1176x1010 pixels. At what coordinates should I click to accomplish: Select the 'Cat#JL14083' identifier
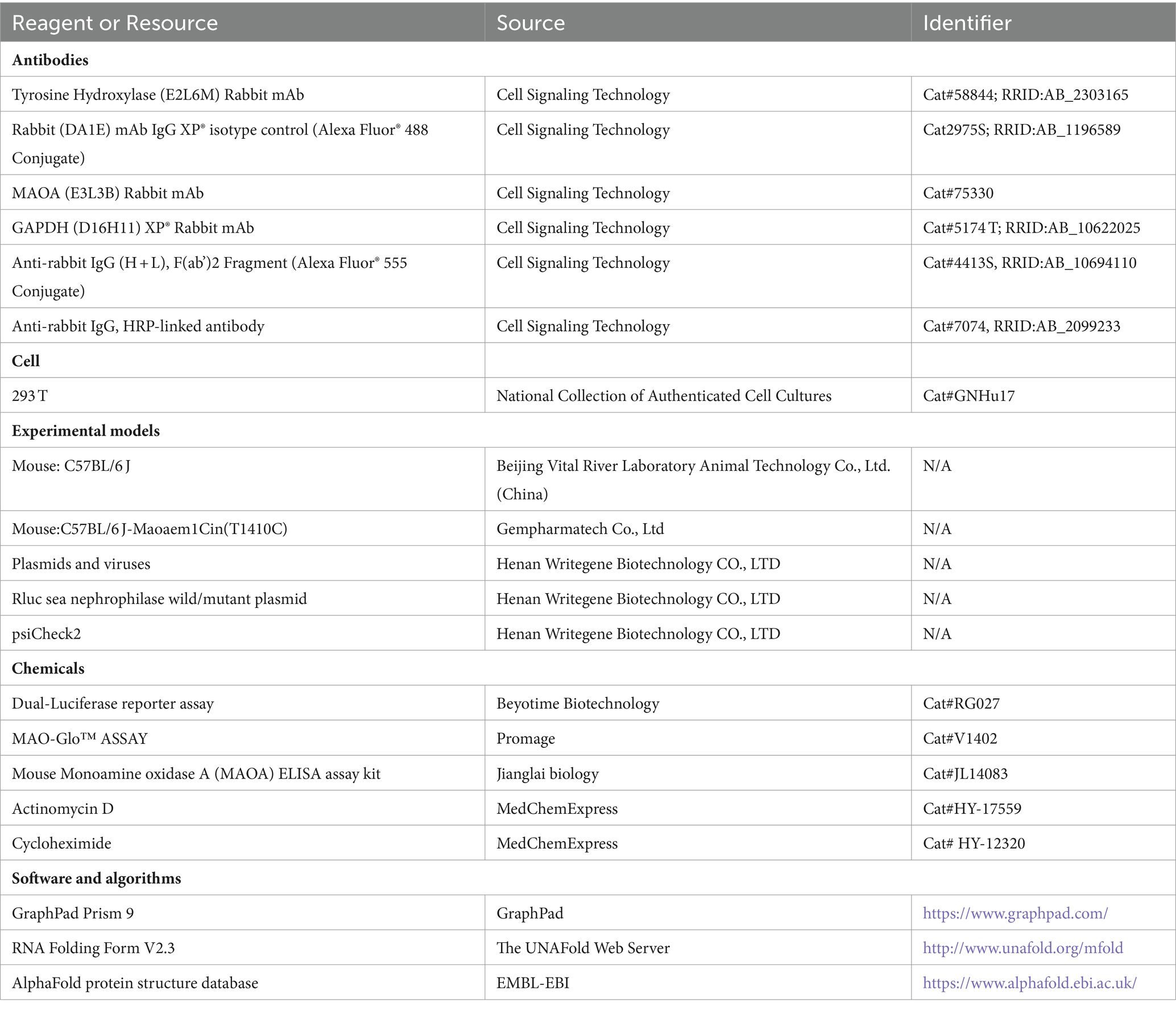(965, 773)
